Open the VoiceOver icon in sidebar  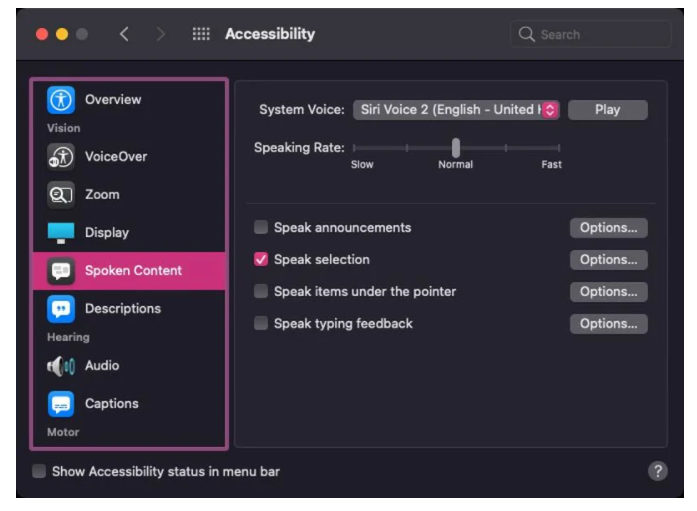(x=61, y=157)
